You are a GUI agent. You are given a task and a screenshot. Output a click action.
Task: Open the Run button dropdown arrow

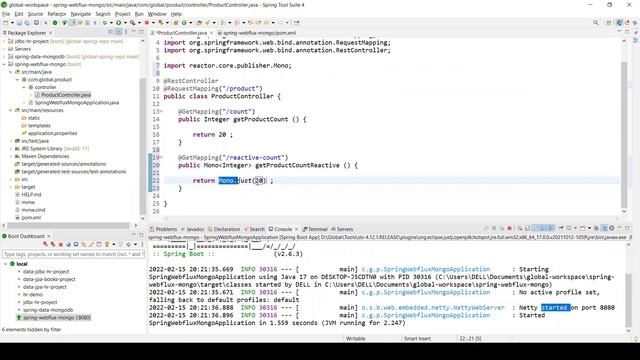pyautogui.click(x=125, y=23)
